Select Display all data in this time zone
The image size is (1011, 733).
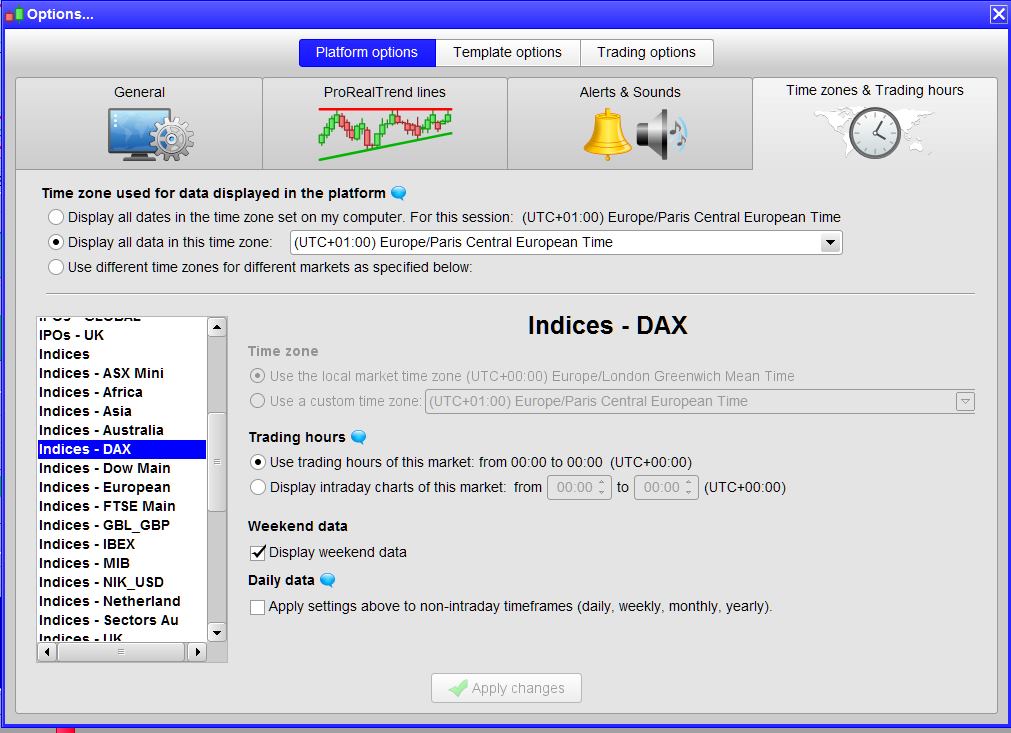point(56,242)
